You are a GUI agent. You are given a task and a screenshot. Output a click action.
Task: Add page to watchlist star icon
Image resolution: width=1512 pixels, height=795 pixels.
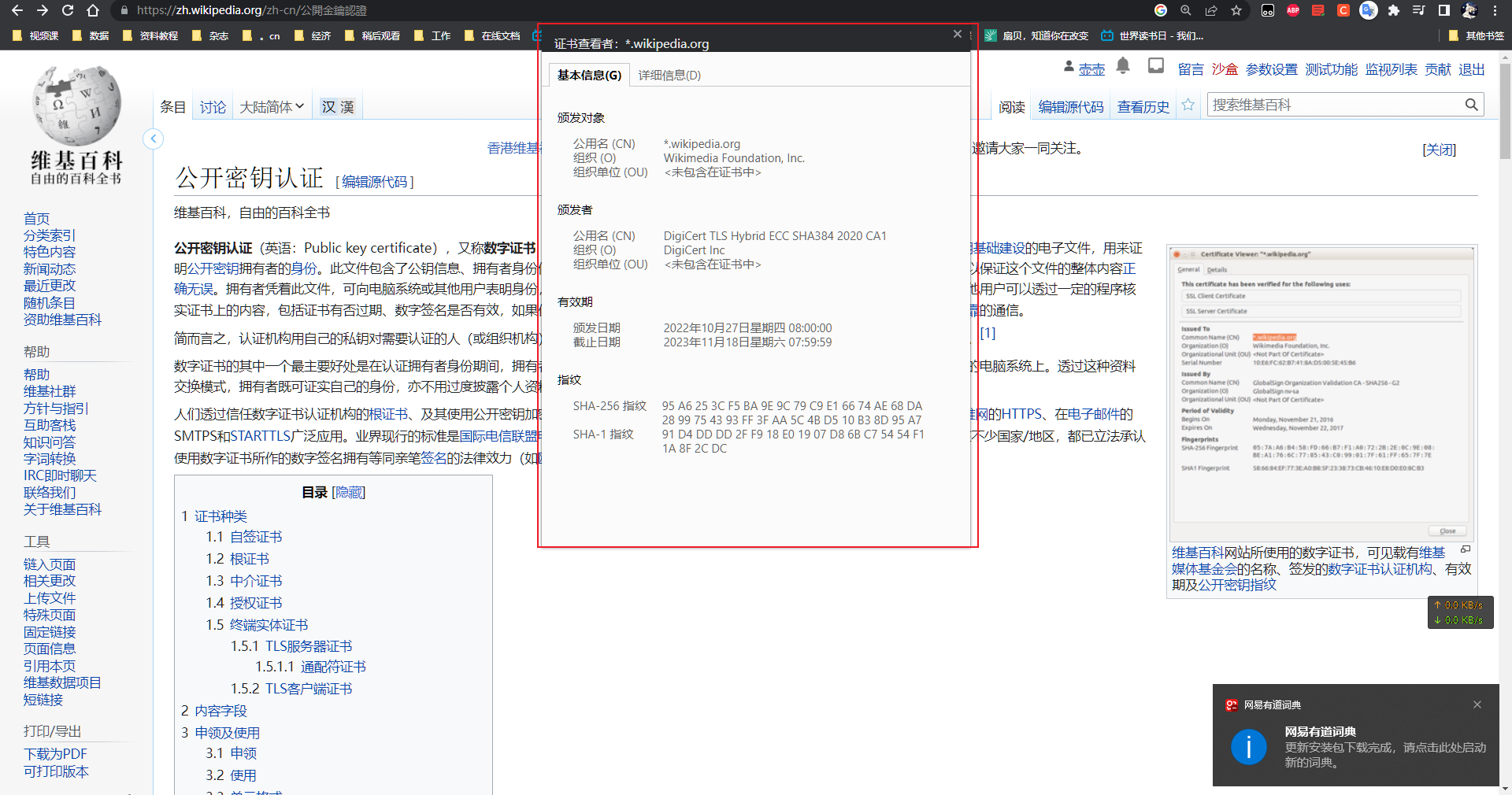pos(1188,105)
